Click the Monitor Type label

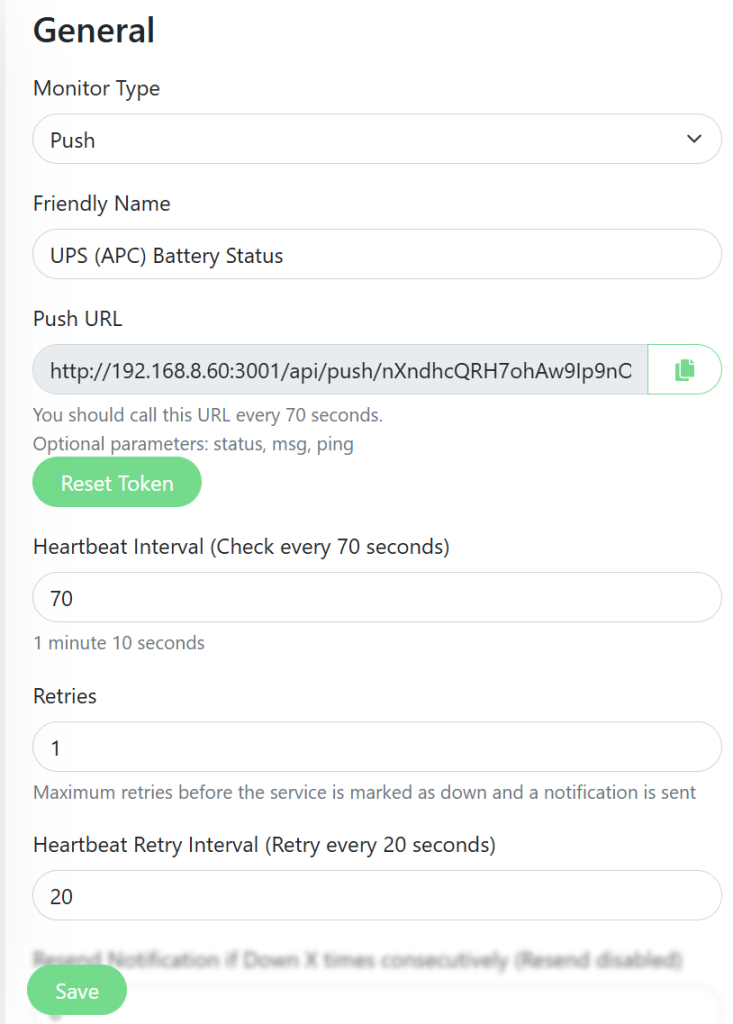tap(96, 89)
